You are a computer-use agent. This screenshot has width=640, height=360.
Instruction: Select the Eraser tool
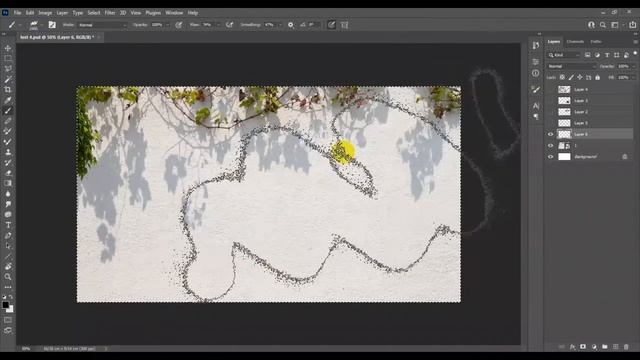tap(8, 173)
